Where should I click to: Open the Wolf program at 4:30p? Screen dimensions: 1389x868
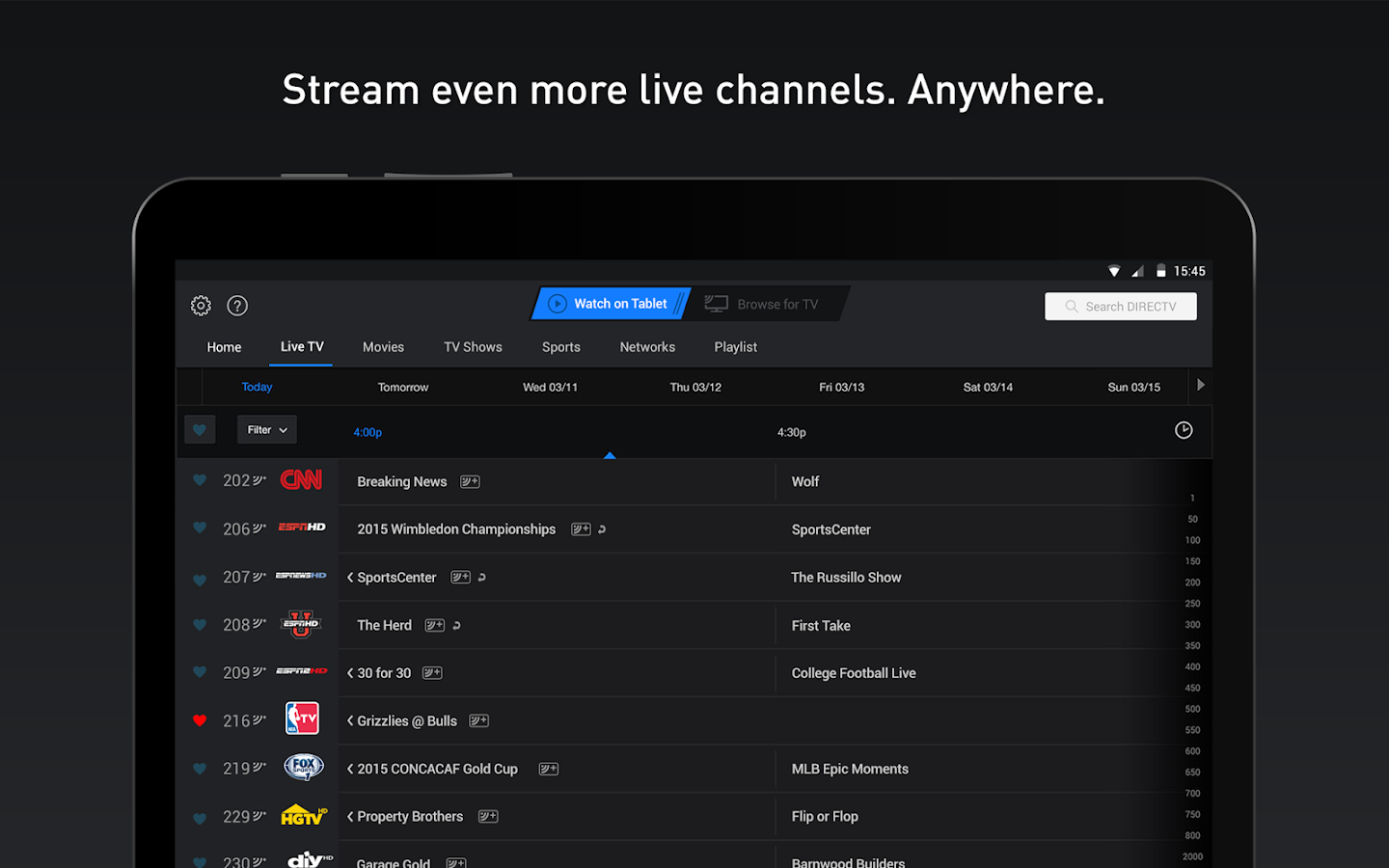point(805,481)
